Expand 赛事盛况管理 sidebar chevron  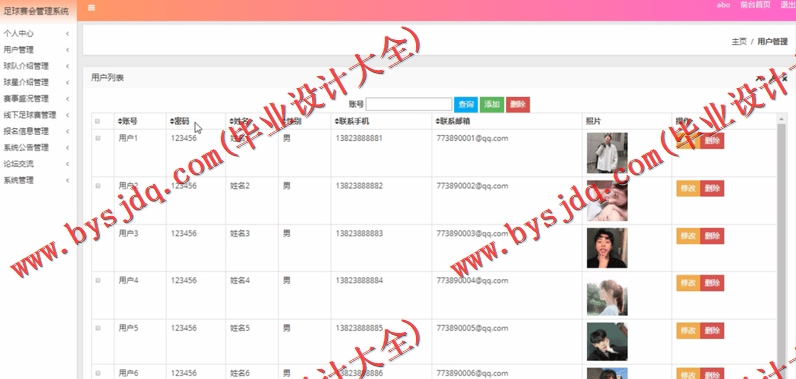(68, 98)
